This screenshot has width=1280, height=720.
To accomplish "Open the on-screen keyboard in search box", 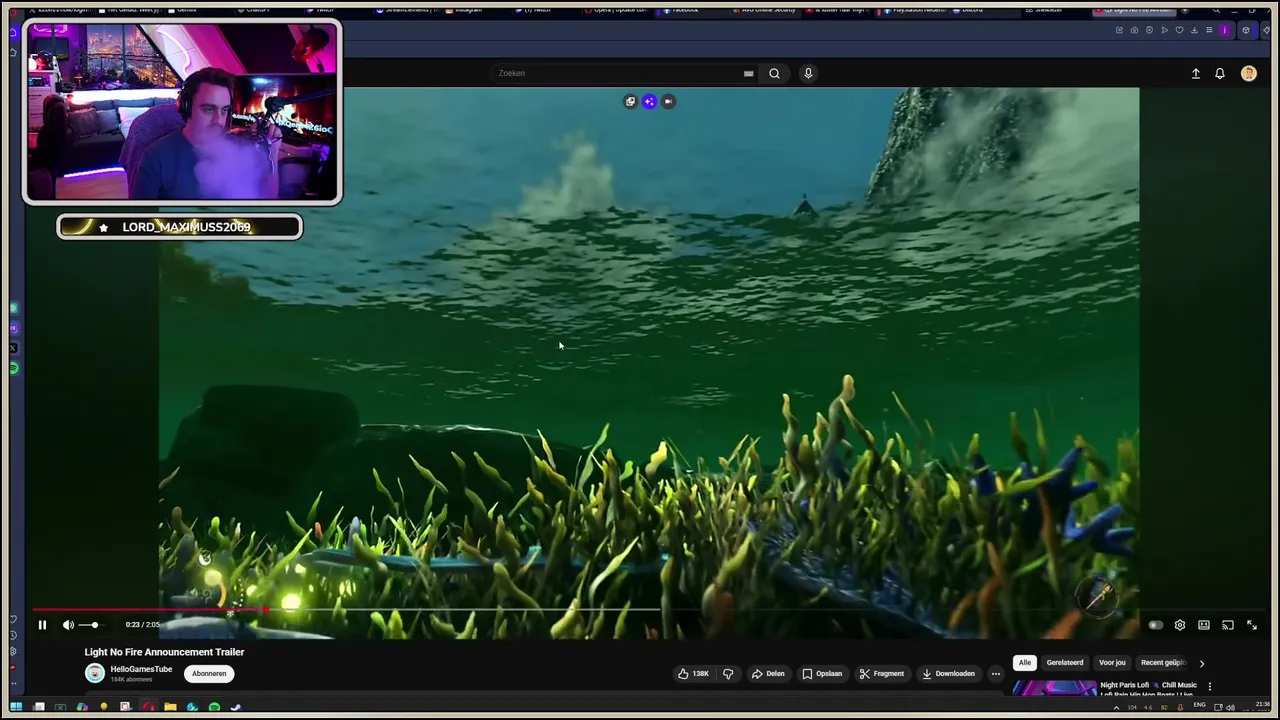I will pyautogui.click(x=748, y=73).
